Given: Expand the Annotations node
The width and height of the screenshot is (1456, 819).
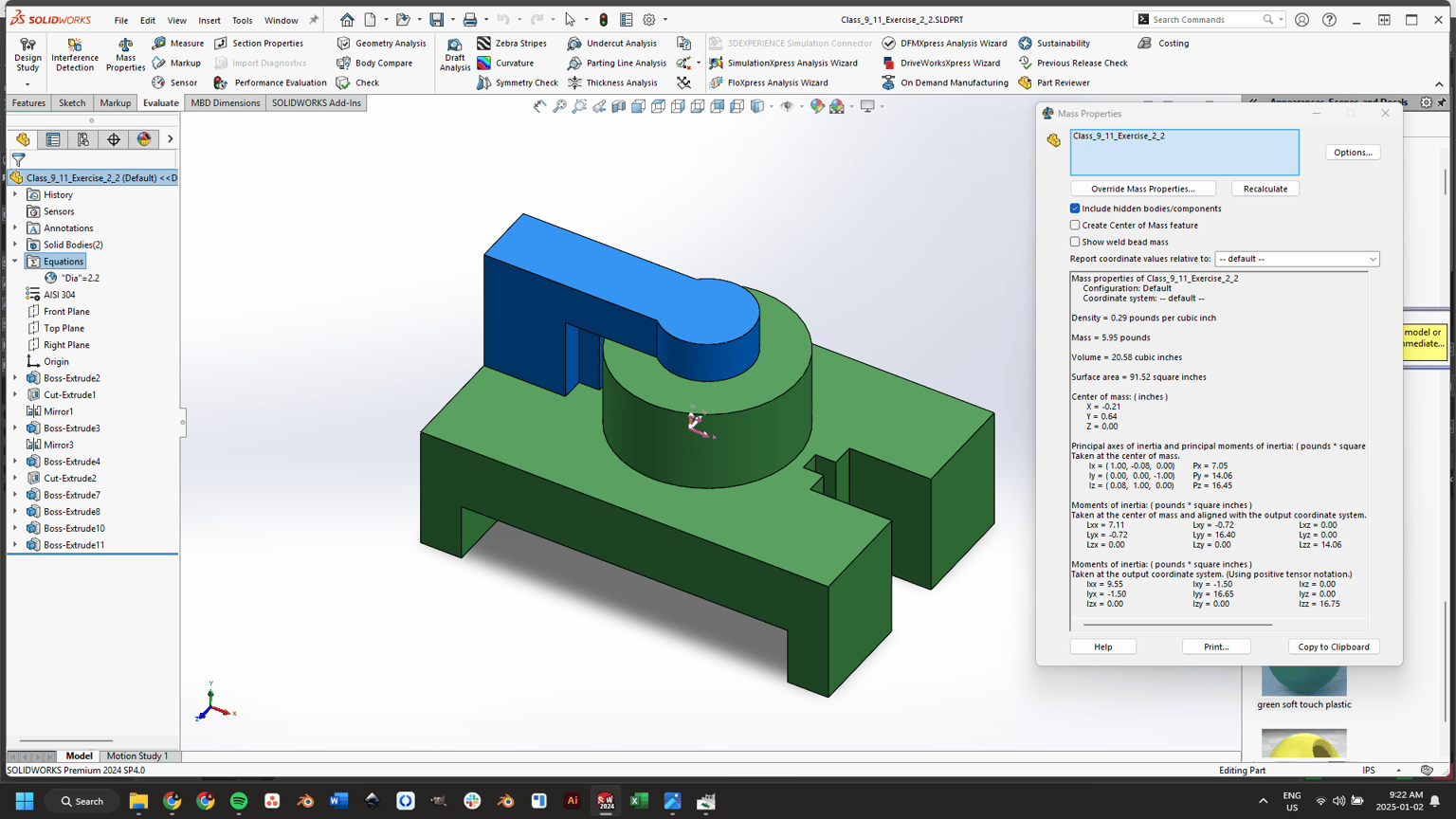Looking at the screenshot, I should click(x=15, y=228).
